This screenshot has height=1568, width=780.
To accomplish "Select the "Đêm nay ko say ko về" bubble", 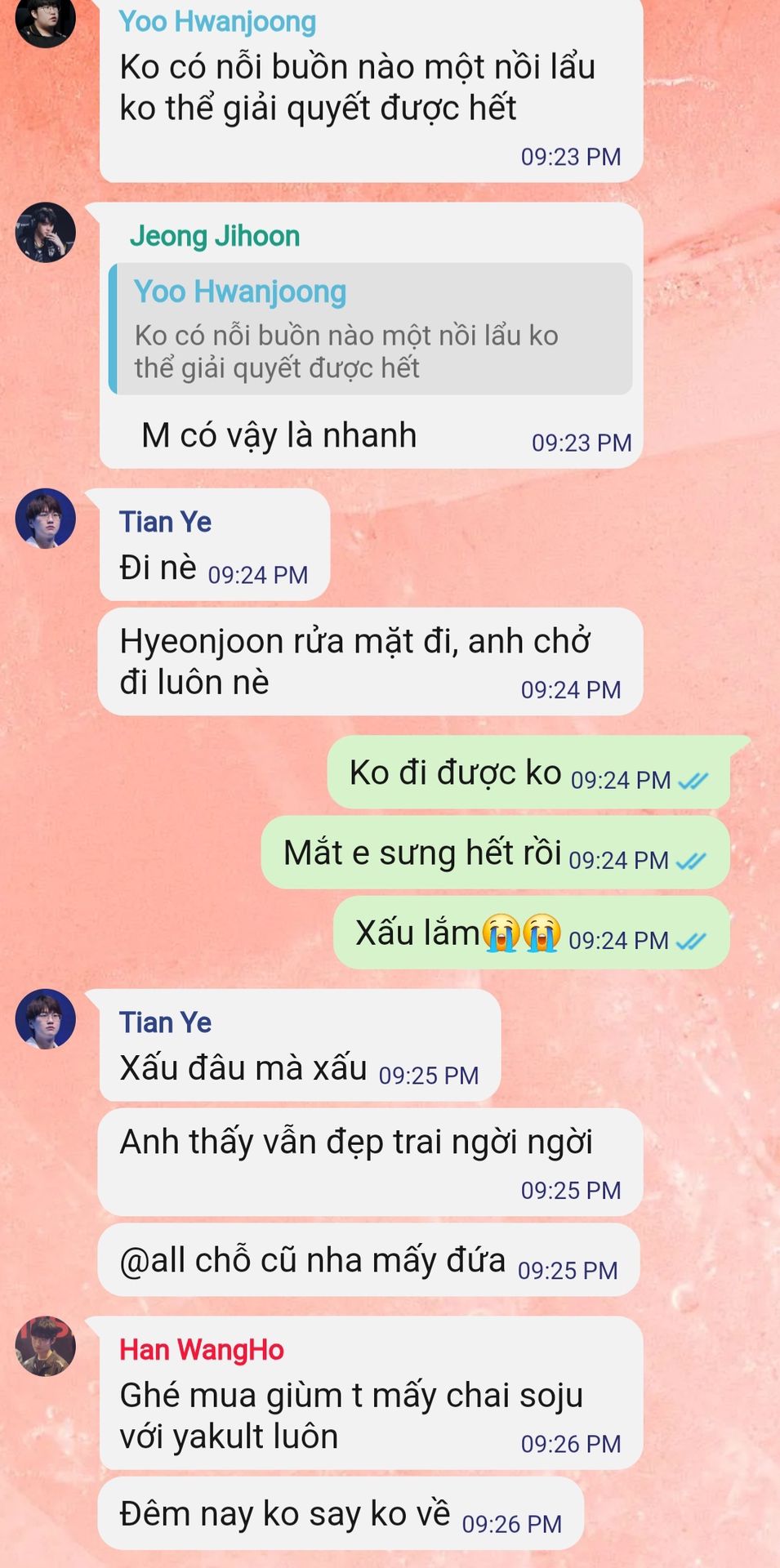I will click(x=341, y=1513).
